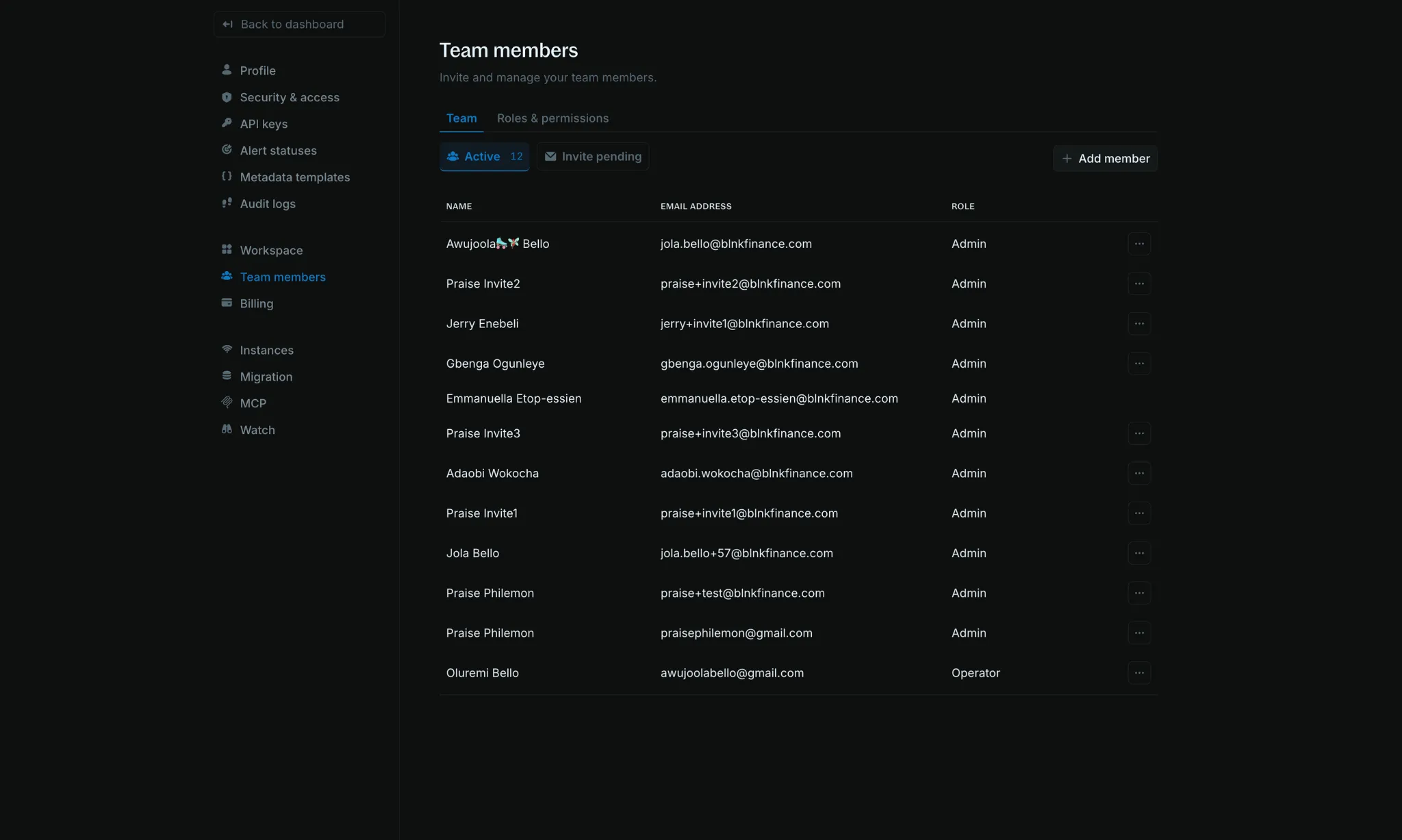Click the Back to dashboard button
The height and width of the screenshot is (840, 1402).
tap(299, 24)
